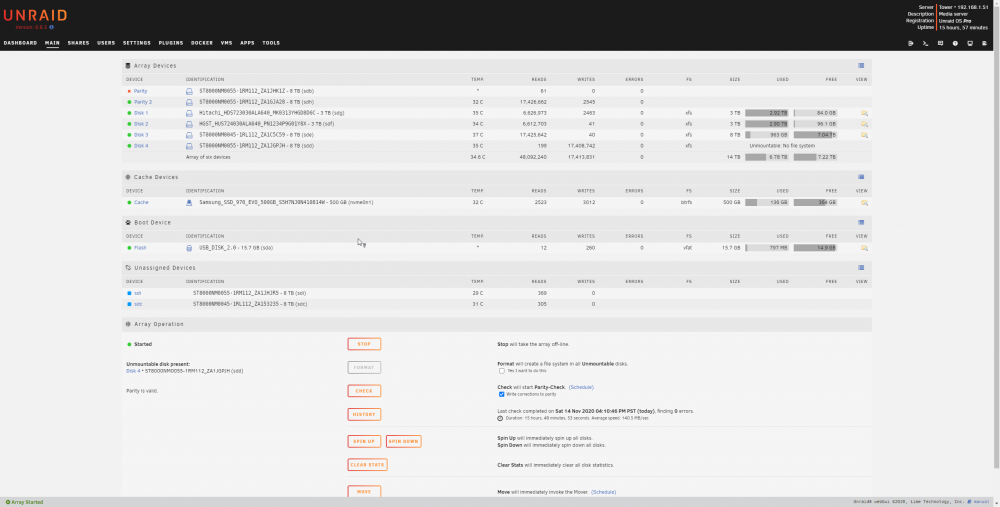Browse Disk 1 using its view icon

coord(864,113)
